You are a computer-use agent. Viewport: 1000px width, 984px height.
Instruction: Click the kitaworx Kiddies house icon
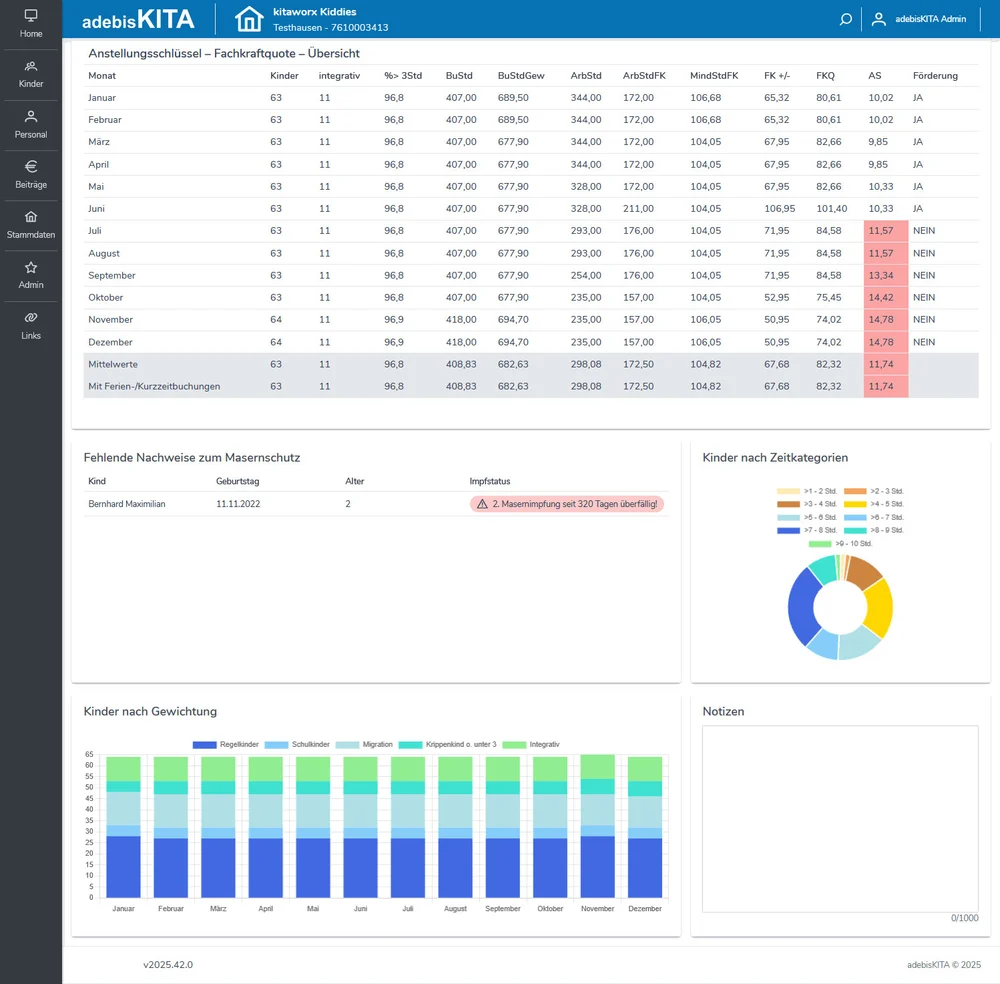249,19
